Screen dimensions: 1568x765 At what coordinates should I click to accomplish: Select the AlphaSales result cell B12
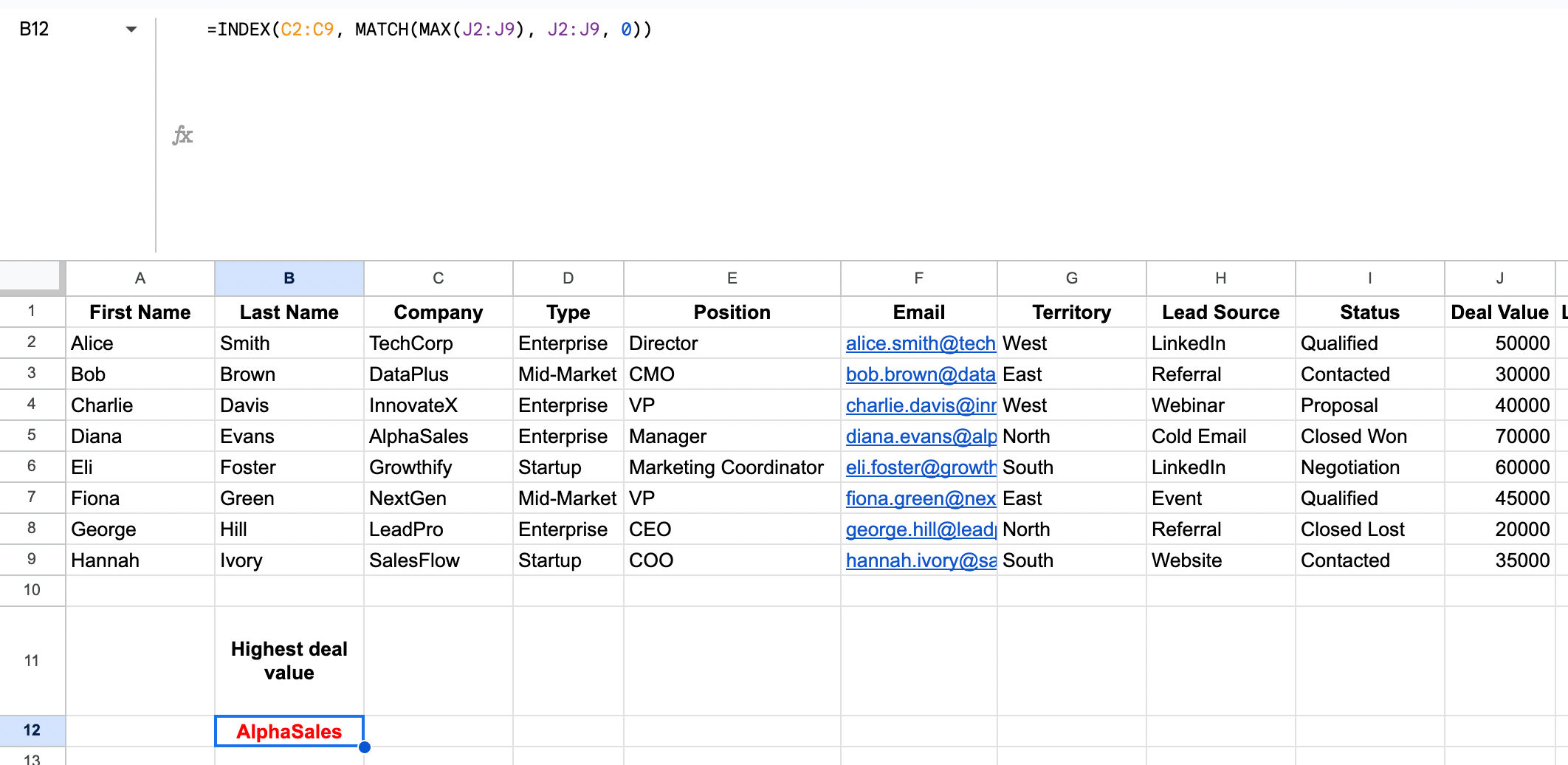pyautogui.click(x=289, y=731)
